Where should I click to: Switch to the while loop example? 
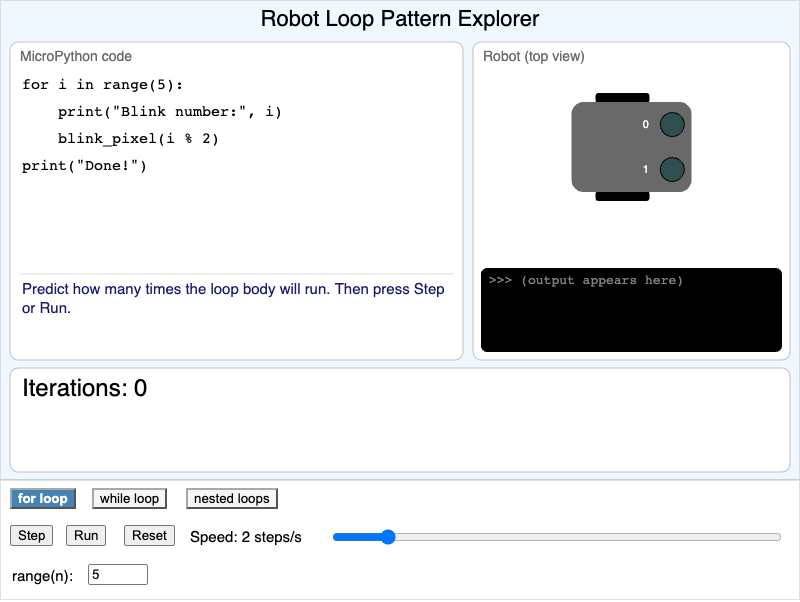point(130,498)
